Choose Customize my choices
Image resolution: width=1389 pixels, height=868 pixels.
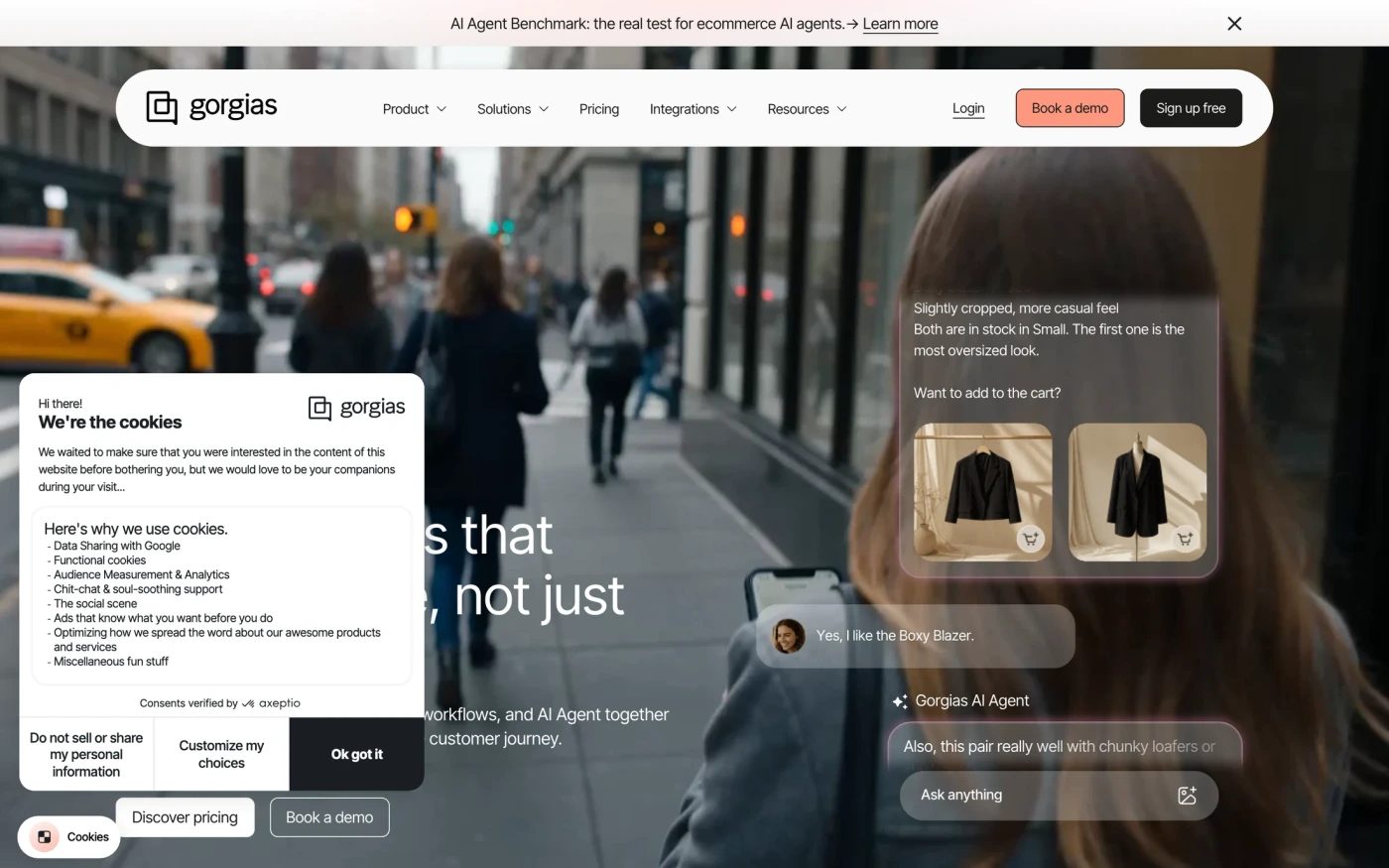[x=221, y=754]
